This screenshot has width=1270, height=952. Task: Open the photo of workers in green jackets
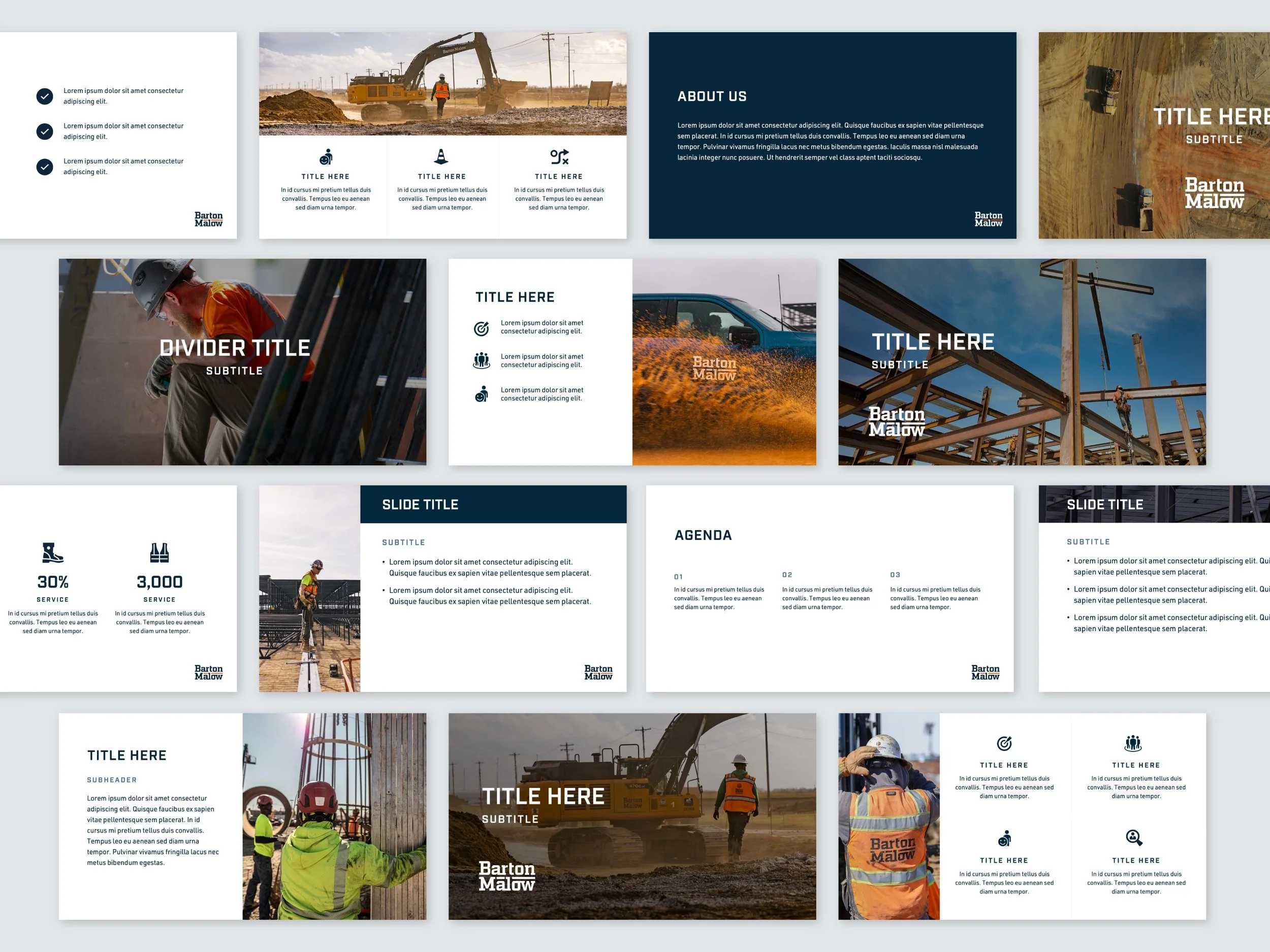334,816
